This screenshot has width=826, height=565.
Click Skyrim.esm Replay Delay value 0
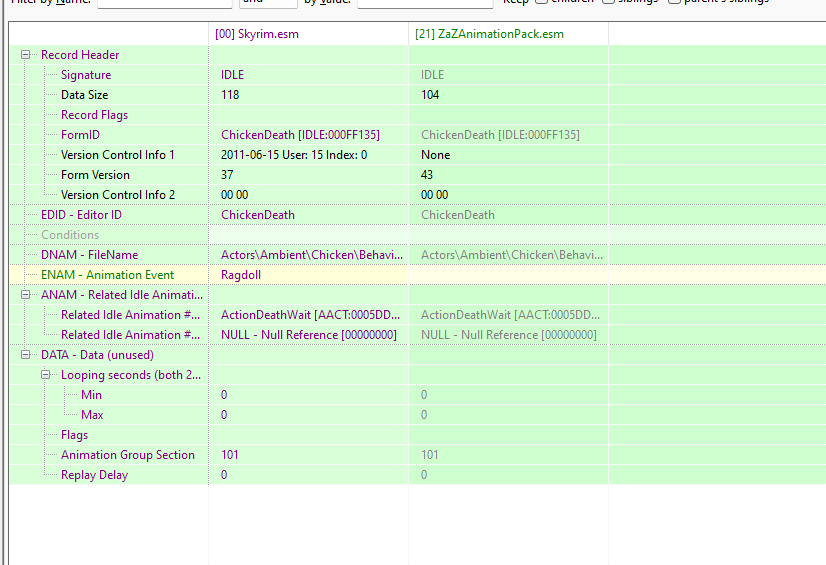coord(224,475)
